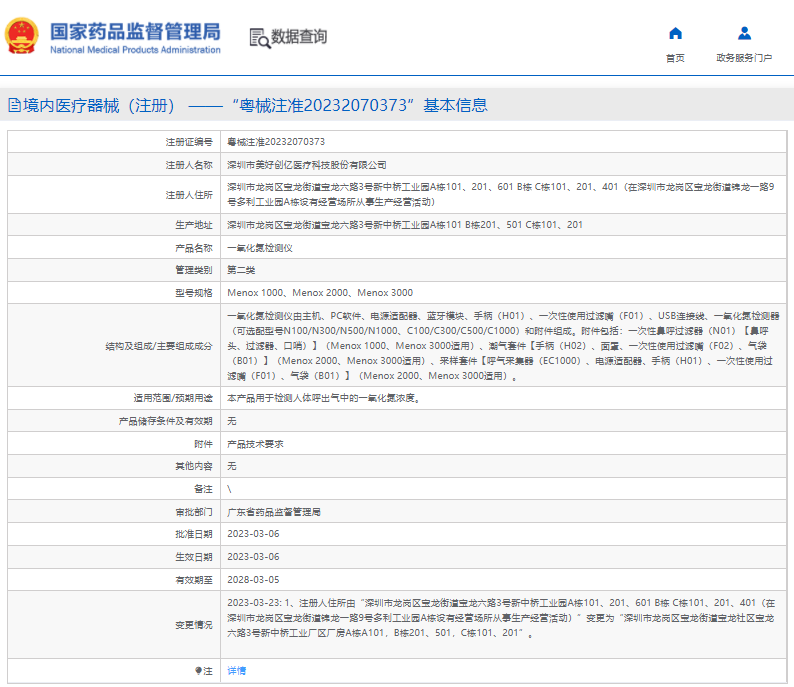Click the 产品储存条件及有效期 label
Image resolution: width=794 pixels, height=687 pixels.
(166, 421)
